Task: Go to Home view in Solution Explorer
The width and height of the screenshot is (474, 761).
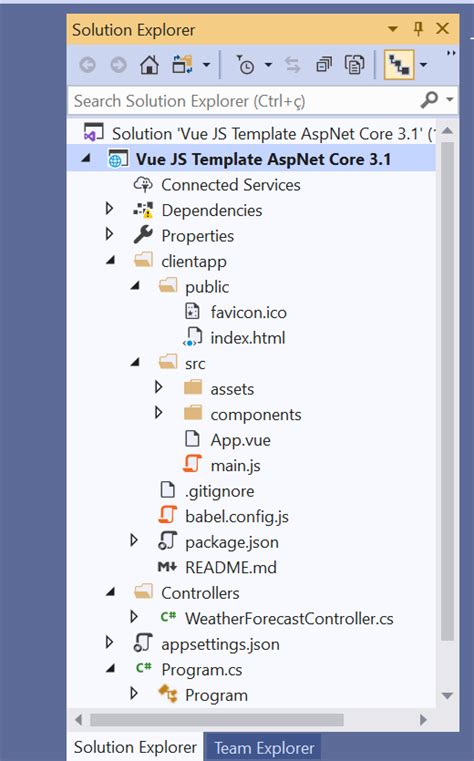Action: 149,64
